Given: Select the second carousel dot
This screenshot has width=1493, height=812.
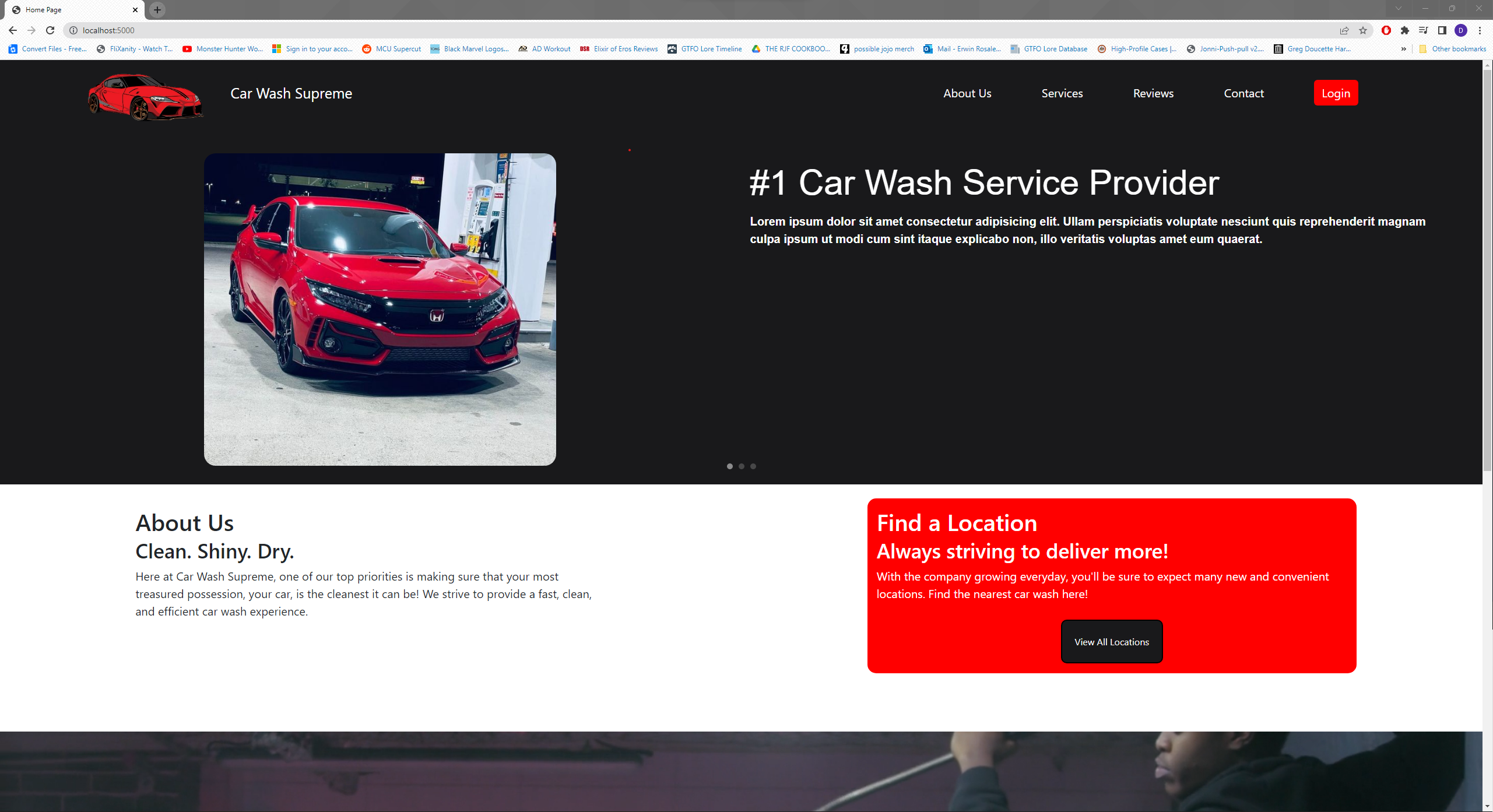Looking at the screenshot, I should [x=742, y=466].
